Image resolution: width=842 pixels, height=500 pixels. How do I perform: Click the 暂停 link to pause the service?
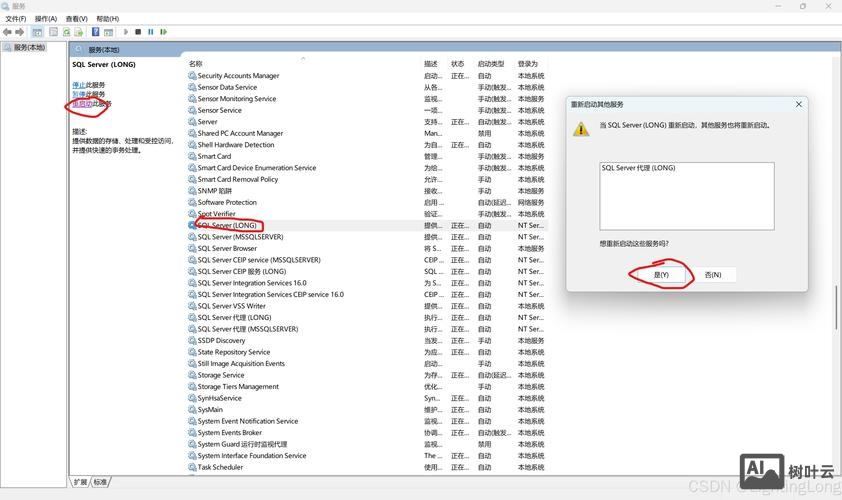click(79, 94)
